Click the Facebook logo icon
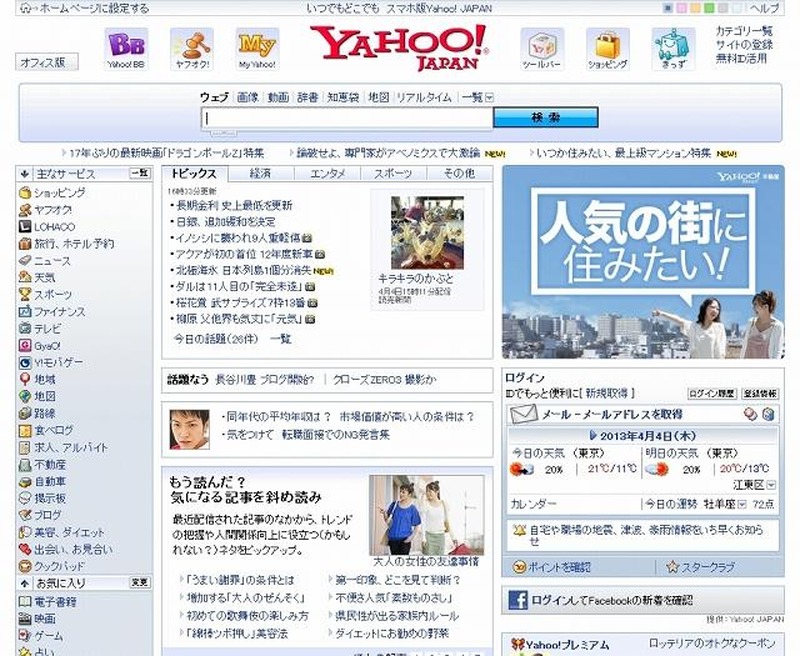This screenshot has height=656, width=800. pos(517,600)
